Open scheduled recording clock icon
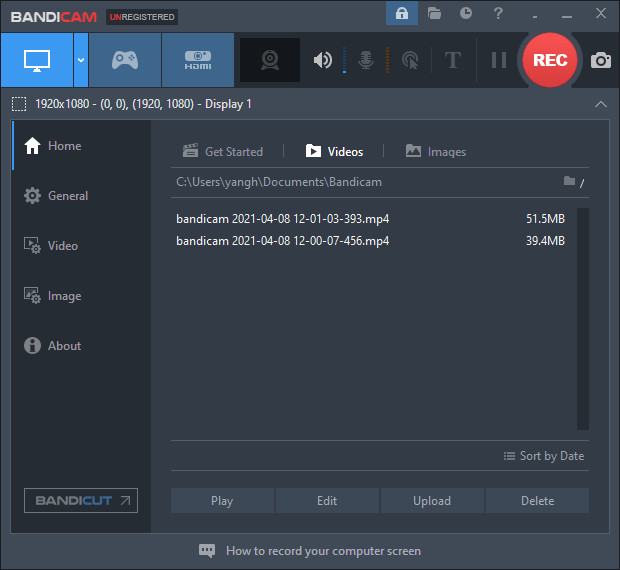The width and height of the screenshot is (620, 570). tap(466, 13)
